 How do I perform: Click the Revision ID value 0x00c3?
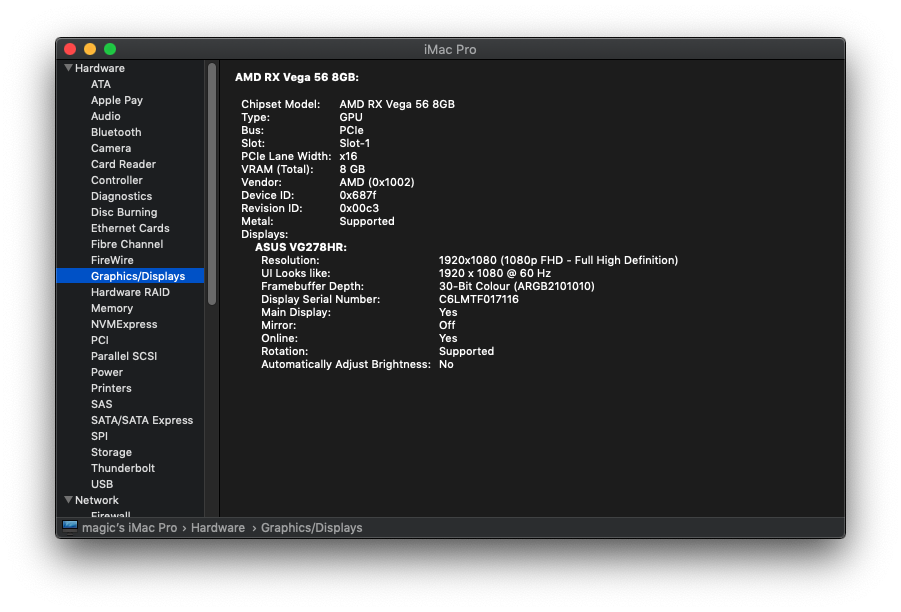[359, 208]
